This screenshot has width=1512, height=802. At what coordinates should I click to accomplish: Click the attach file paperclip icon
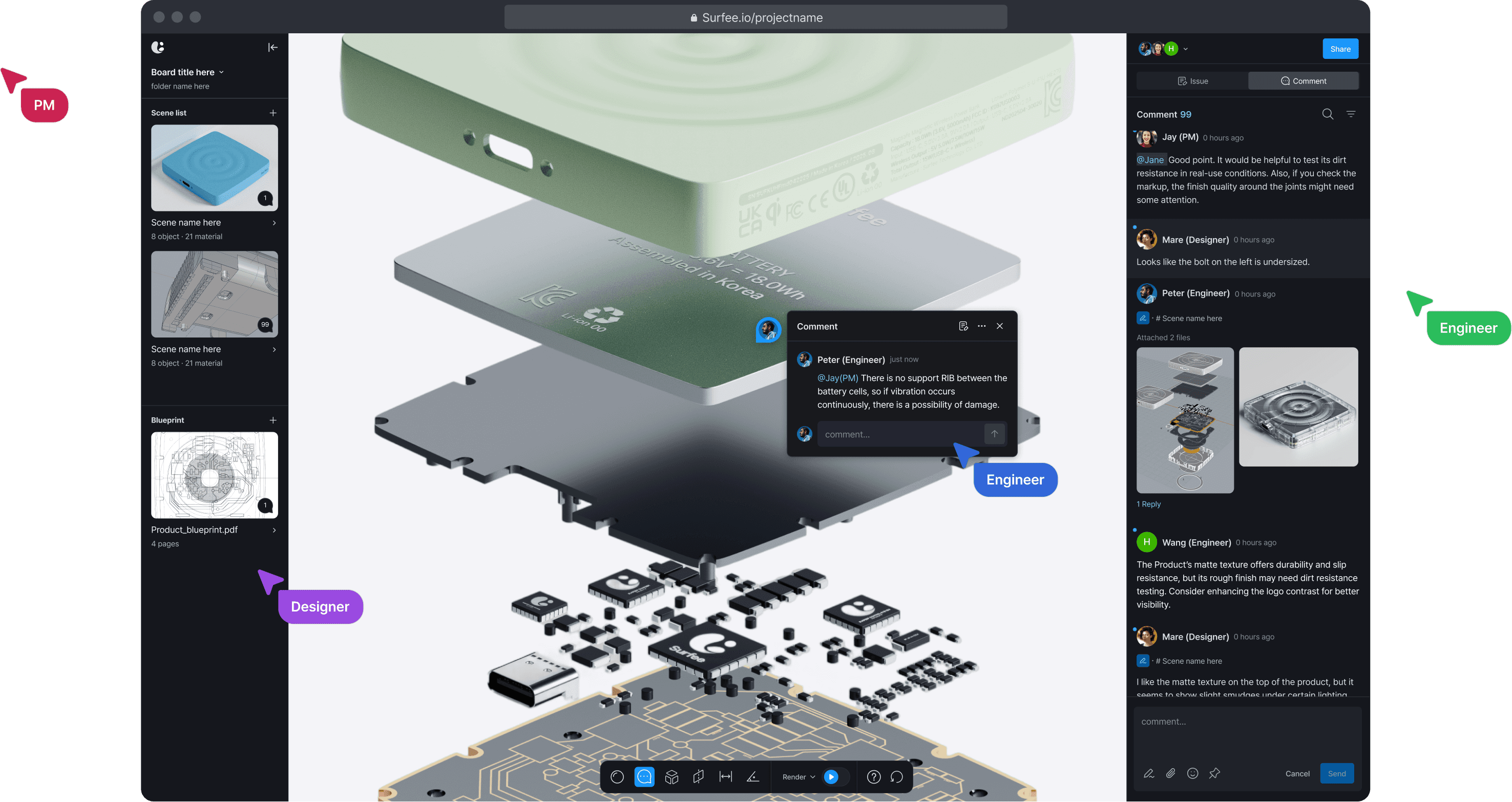tap(1170, 773)
